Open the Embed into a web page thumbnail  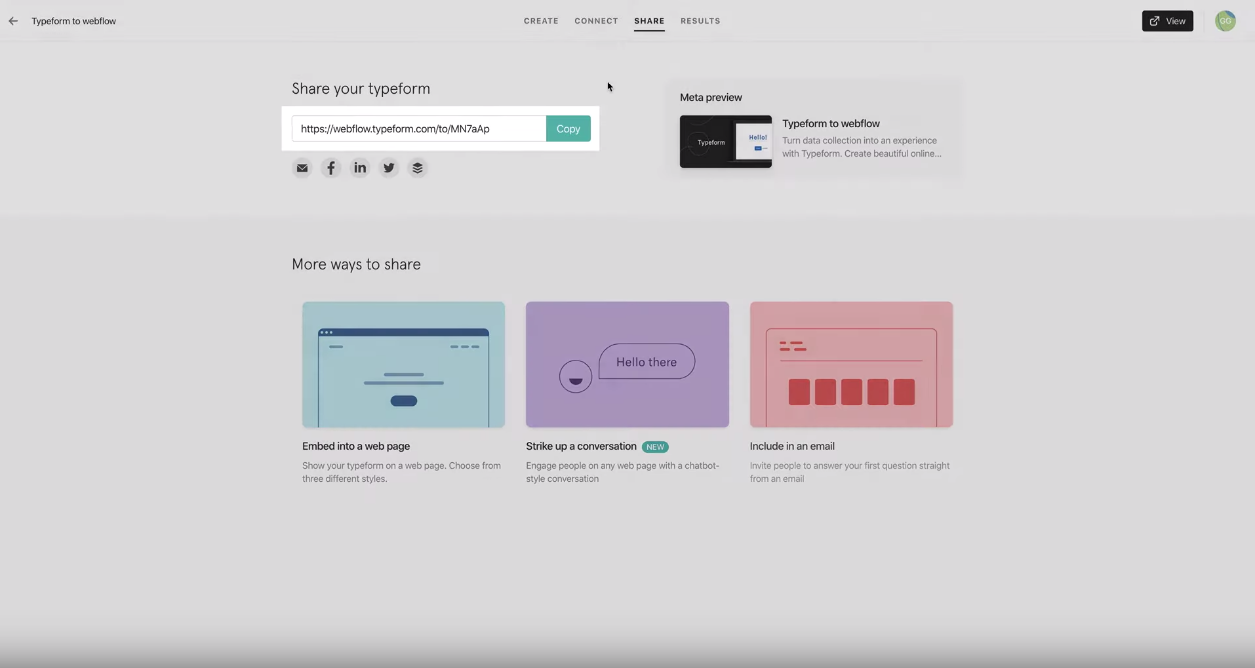[403, 365]
